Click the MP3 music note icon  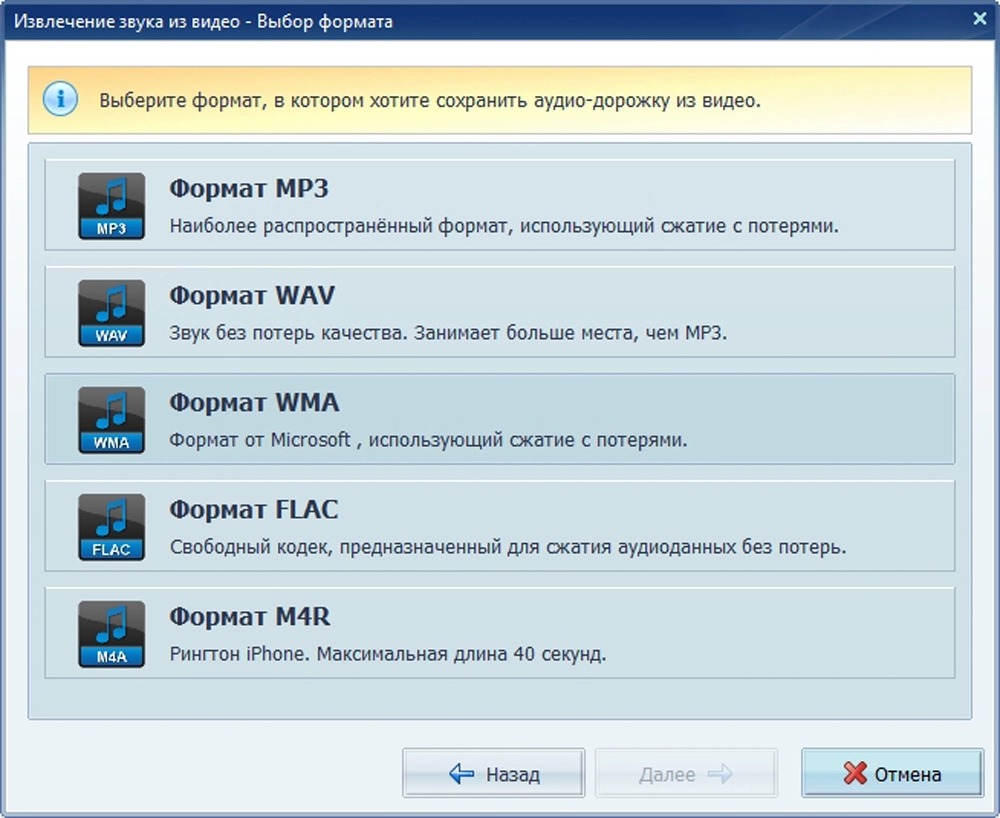pyautogui.click(x=112, y=206)
